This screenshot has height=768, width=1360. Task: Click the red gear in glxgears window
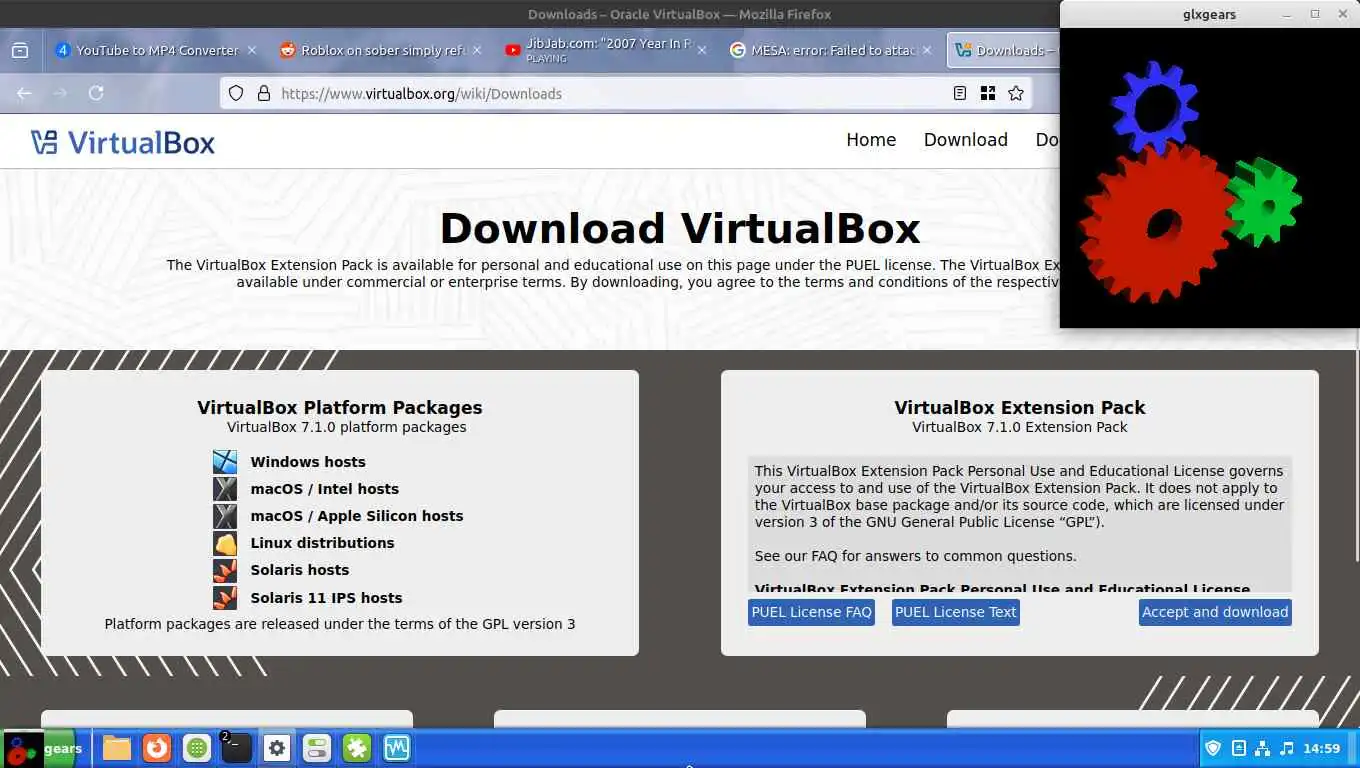[1156, 224]
